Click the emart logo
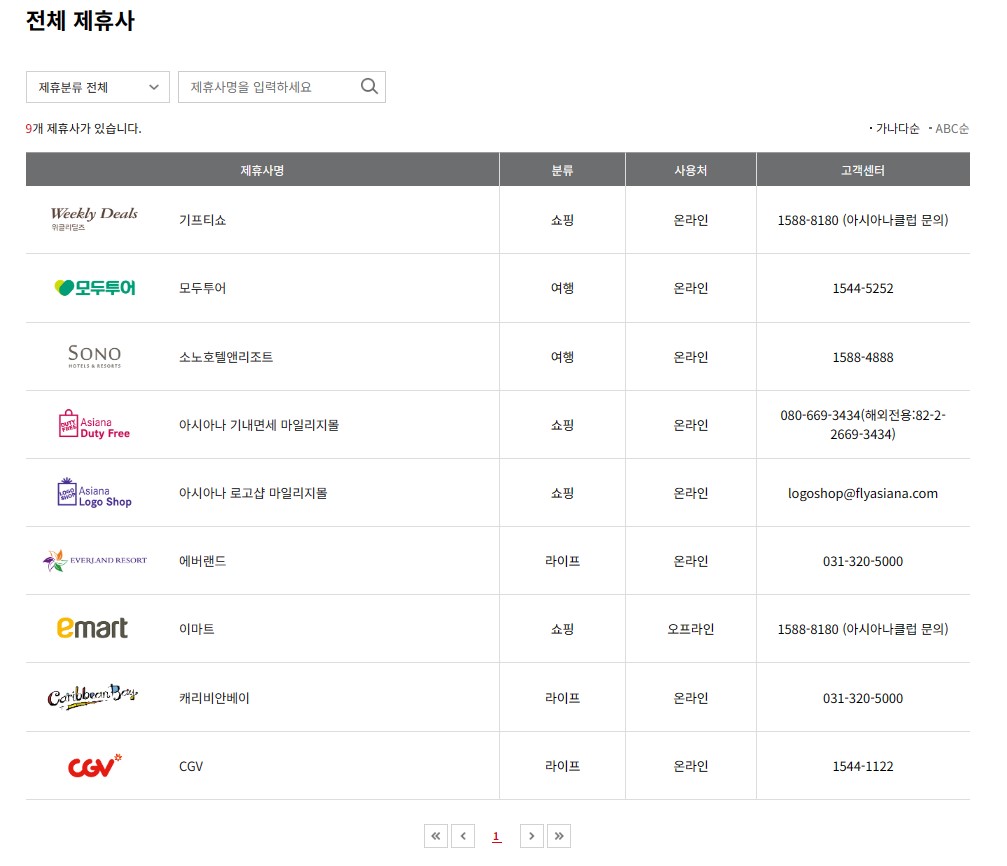Viewport: 1007px width, 866px height. [92, 628]
